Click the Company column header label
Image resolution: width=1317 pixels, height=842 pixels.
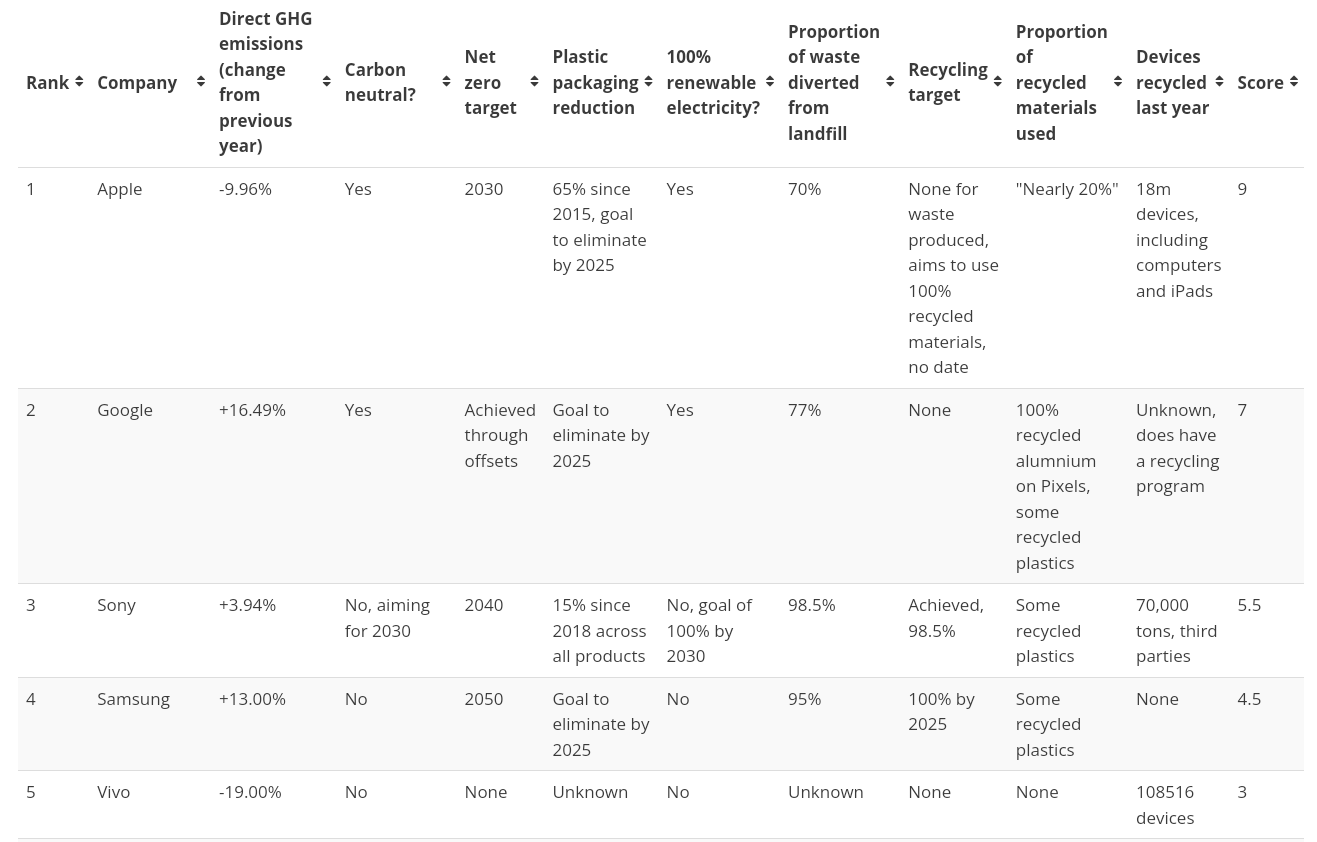click(x=137, y=82)
